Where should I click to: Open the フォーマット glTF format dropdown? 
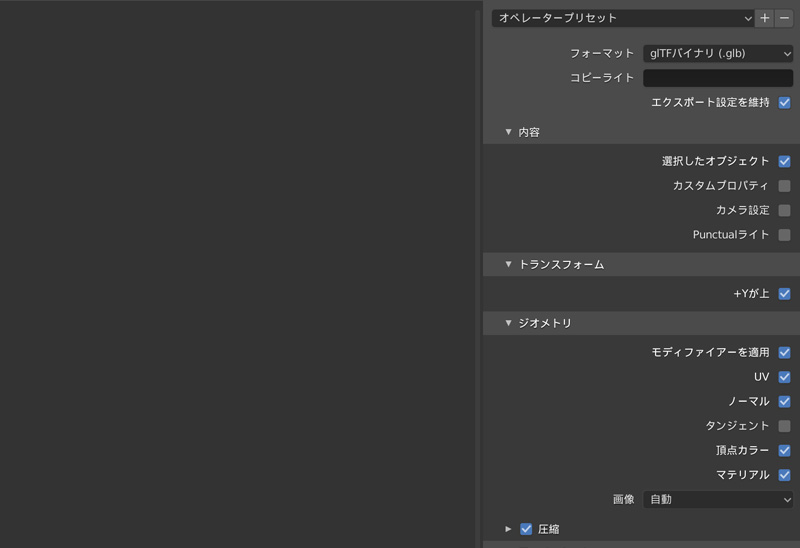tap(718, 53)
